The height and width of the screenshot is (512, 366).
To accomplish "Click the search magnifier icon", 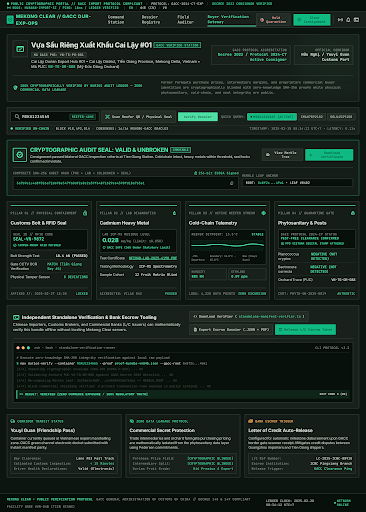I will point(17,116).
